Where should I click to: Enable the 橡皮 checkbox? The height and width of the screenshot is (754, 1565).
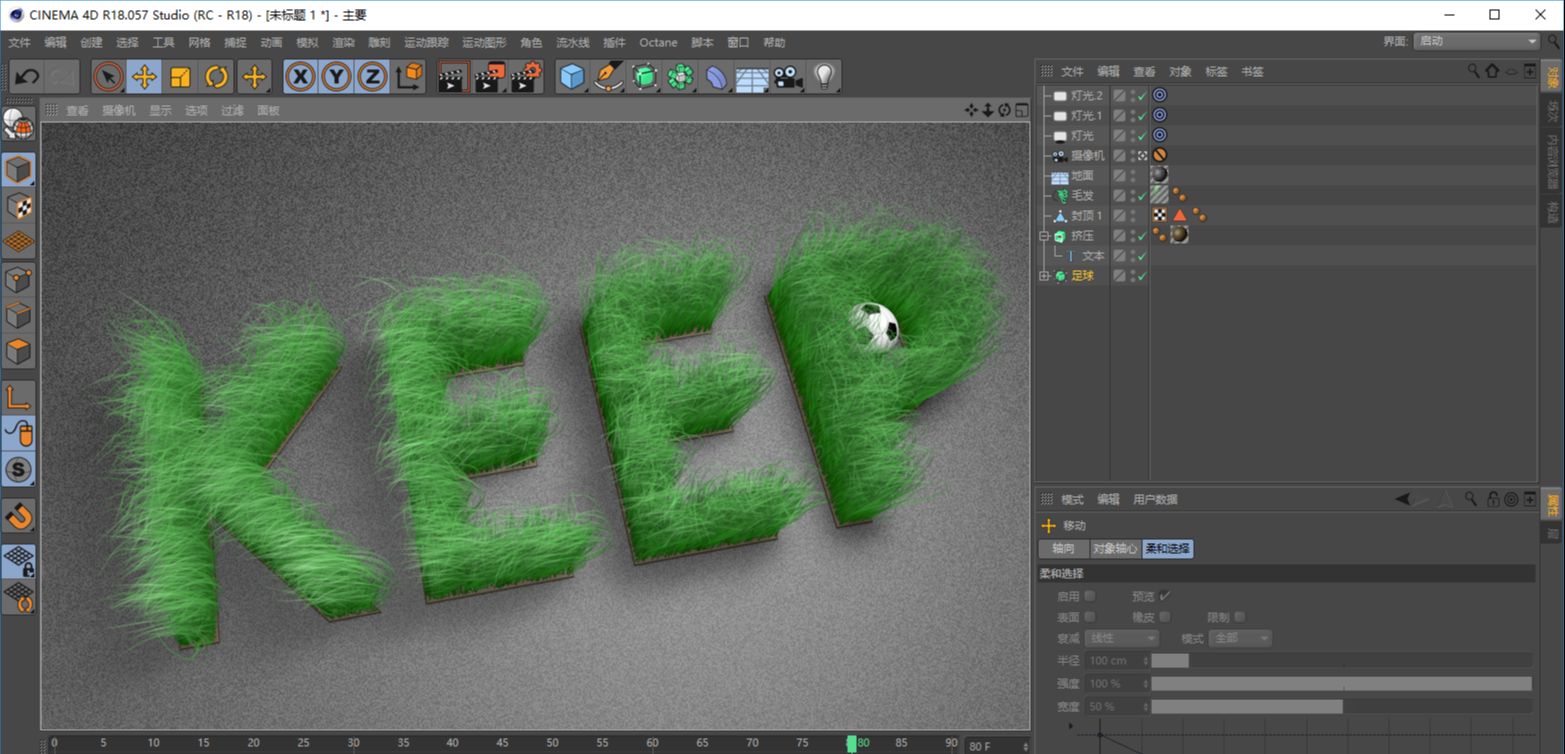click(1165, 617)
